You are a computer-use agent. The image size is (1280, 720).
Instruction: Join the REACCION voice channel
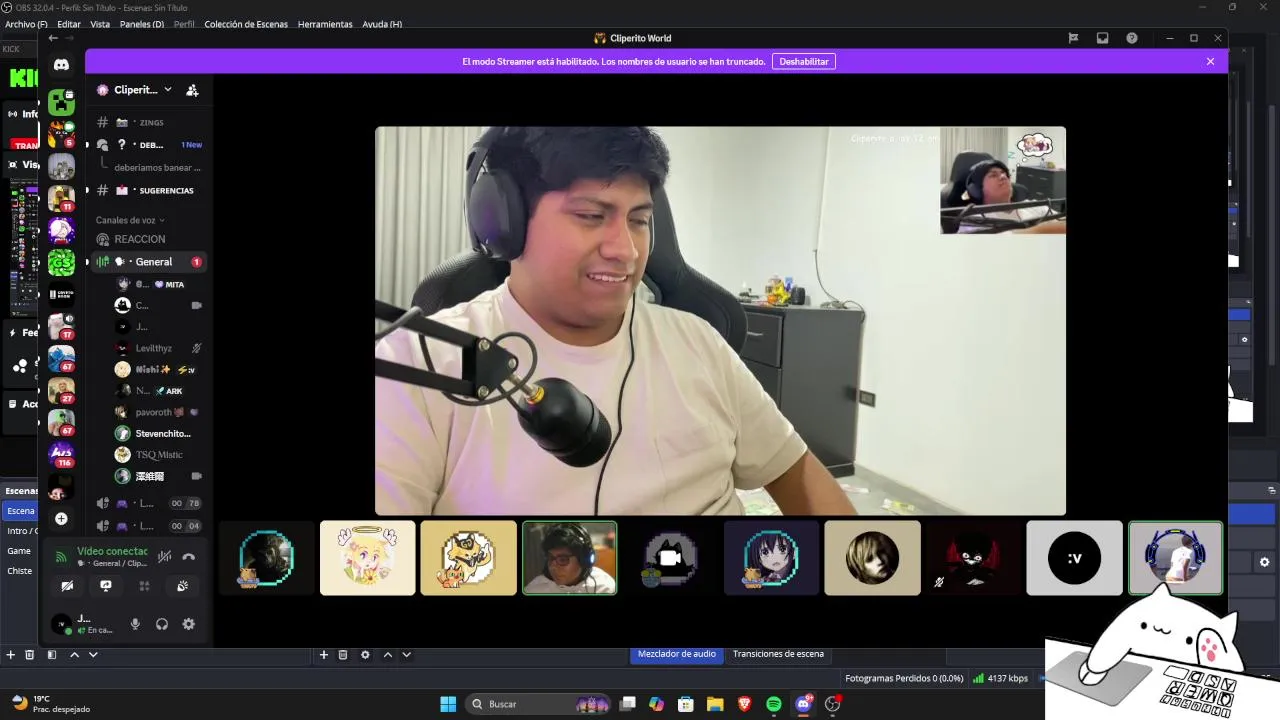coord(148,239)
